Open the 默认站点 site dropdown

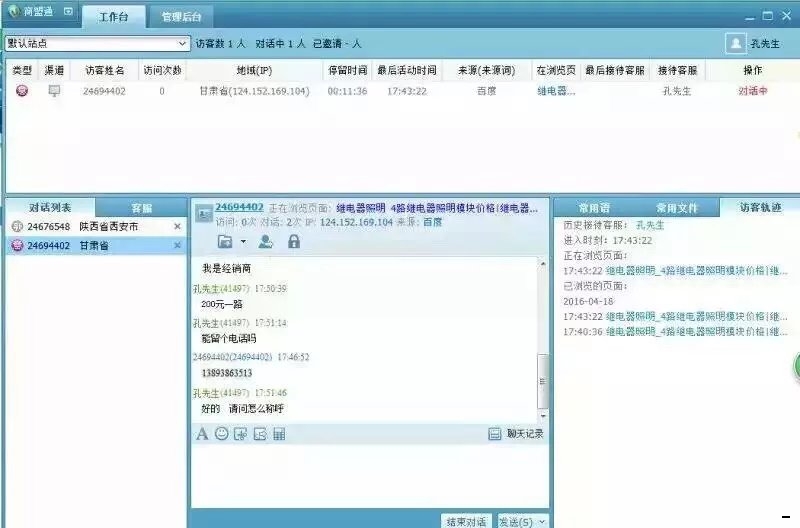182,44
